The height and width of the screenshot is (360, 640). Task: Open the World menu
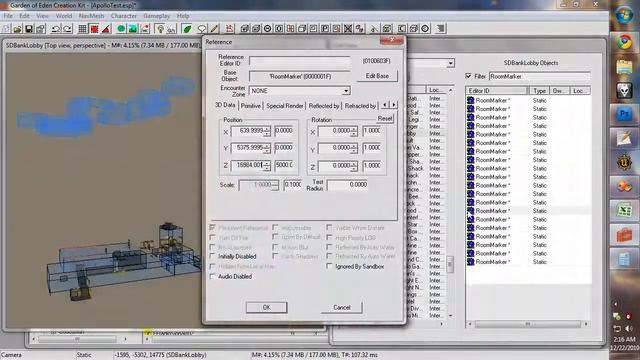click(x=64, y=16)
